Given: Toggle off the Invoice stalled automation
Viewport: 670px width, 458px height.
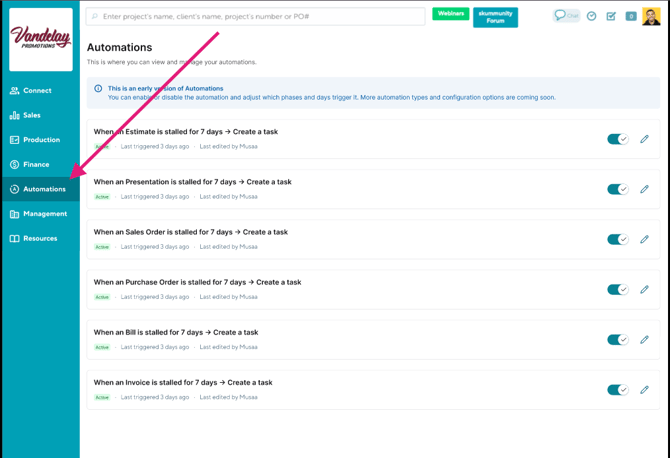Looking at the screenshot, I should pyautogui.click(x=618, y=390).
